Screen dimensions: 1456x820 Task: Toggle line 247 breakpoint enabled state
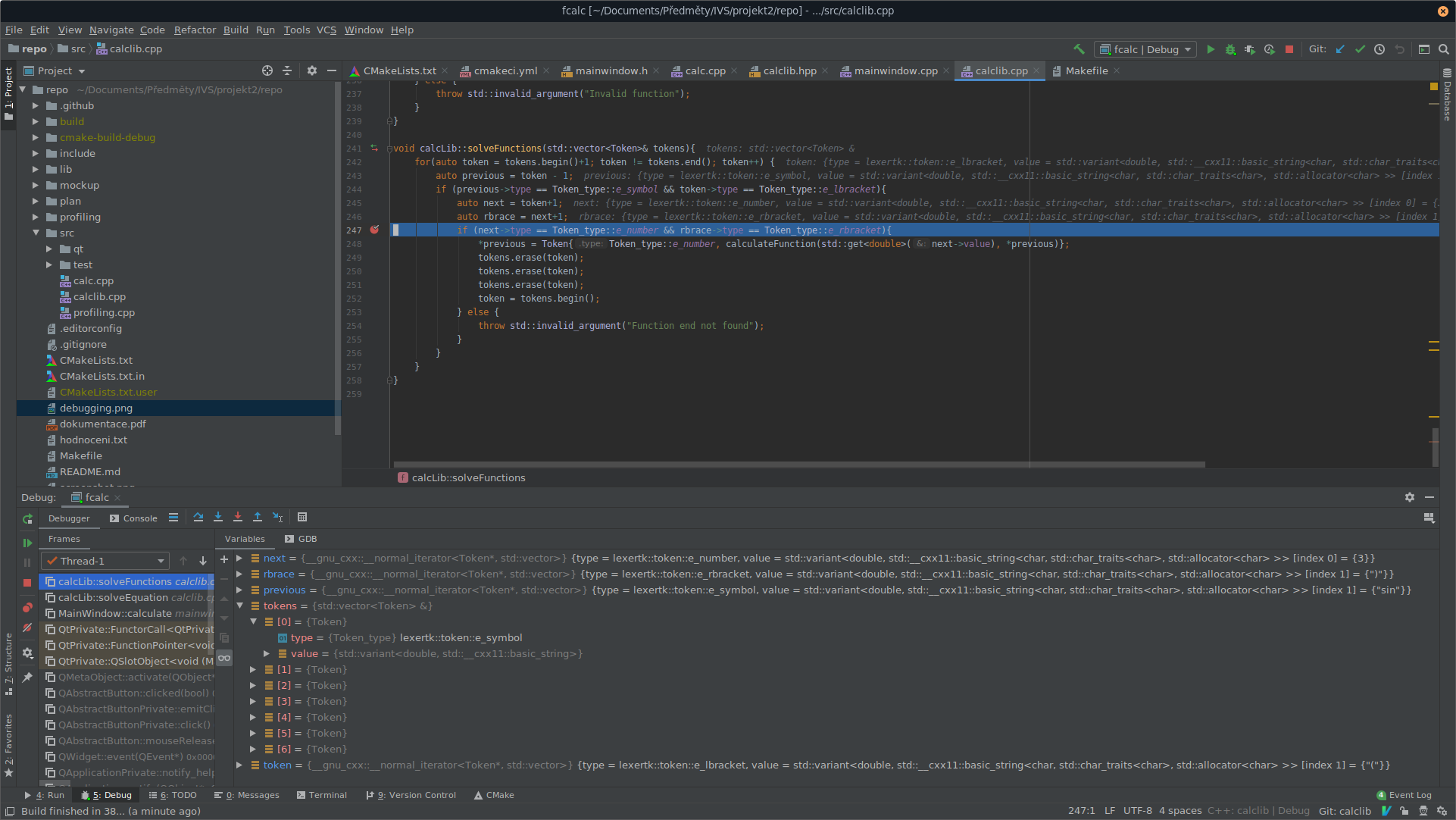[x=374, y=230]
